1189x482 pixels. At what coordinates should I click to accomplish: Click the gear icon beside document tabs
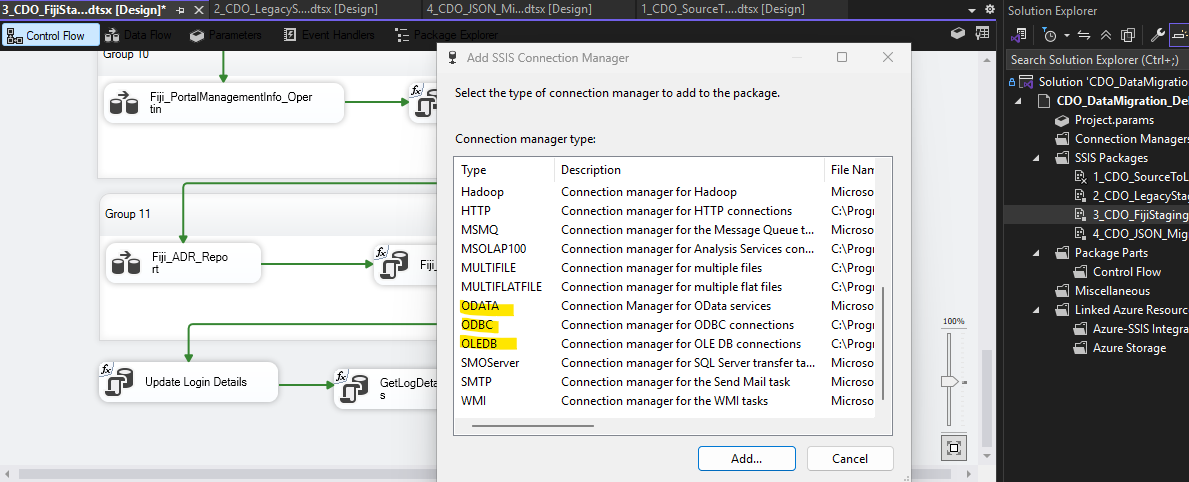[989, 10]
